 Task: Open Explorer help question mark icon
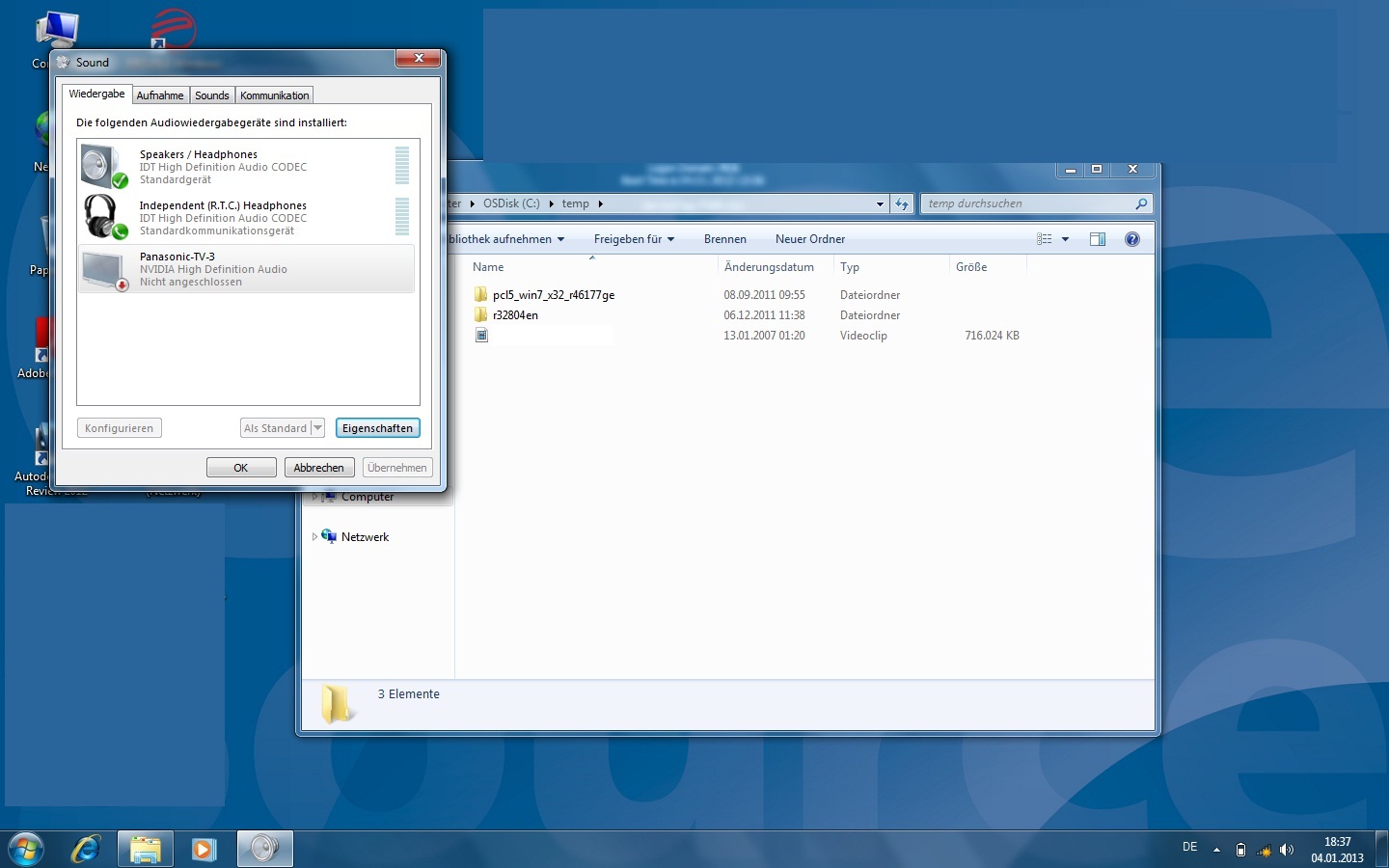pos(1132,239)
